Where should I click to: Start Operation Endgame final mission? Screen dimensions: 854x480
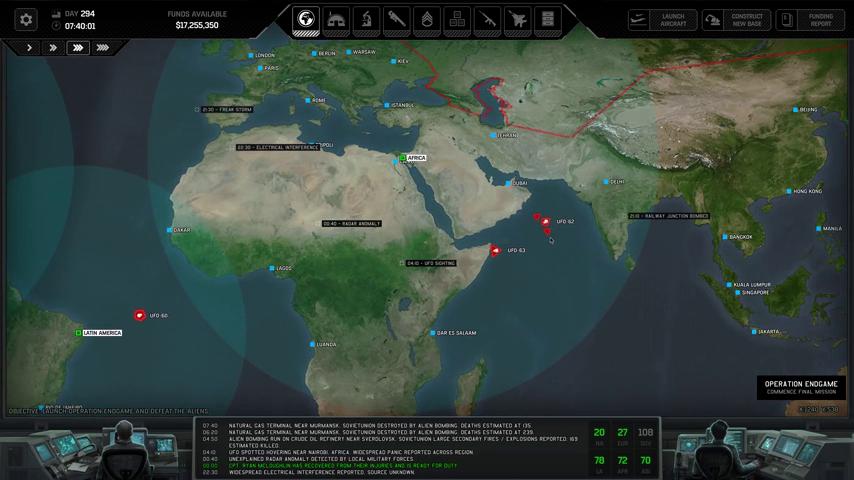coord(800,388)
